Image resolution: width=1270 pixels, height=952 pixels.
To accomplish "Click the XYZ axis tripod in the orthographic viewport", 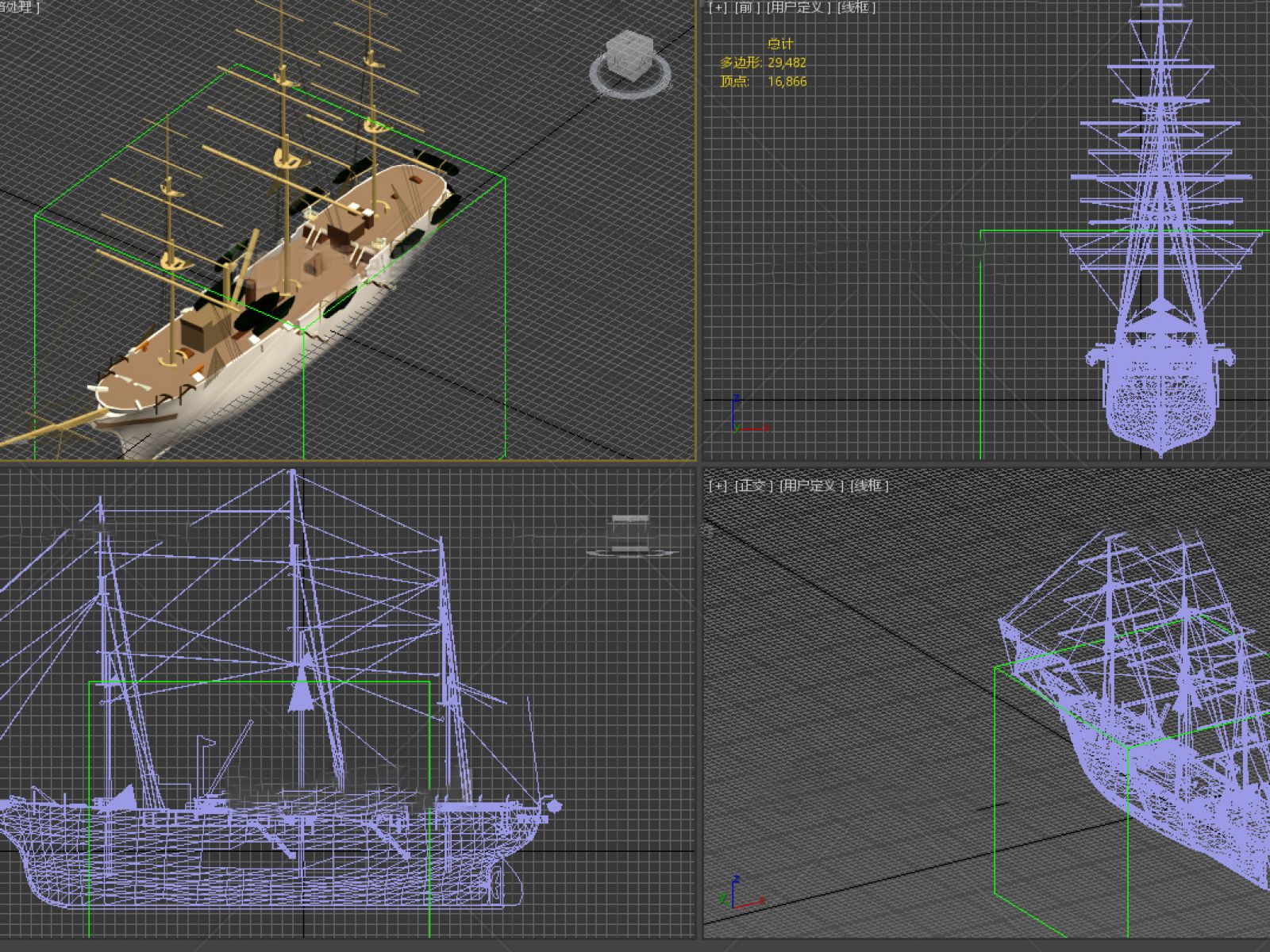I will tap(742, 892).
